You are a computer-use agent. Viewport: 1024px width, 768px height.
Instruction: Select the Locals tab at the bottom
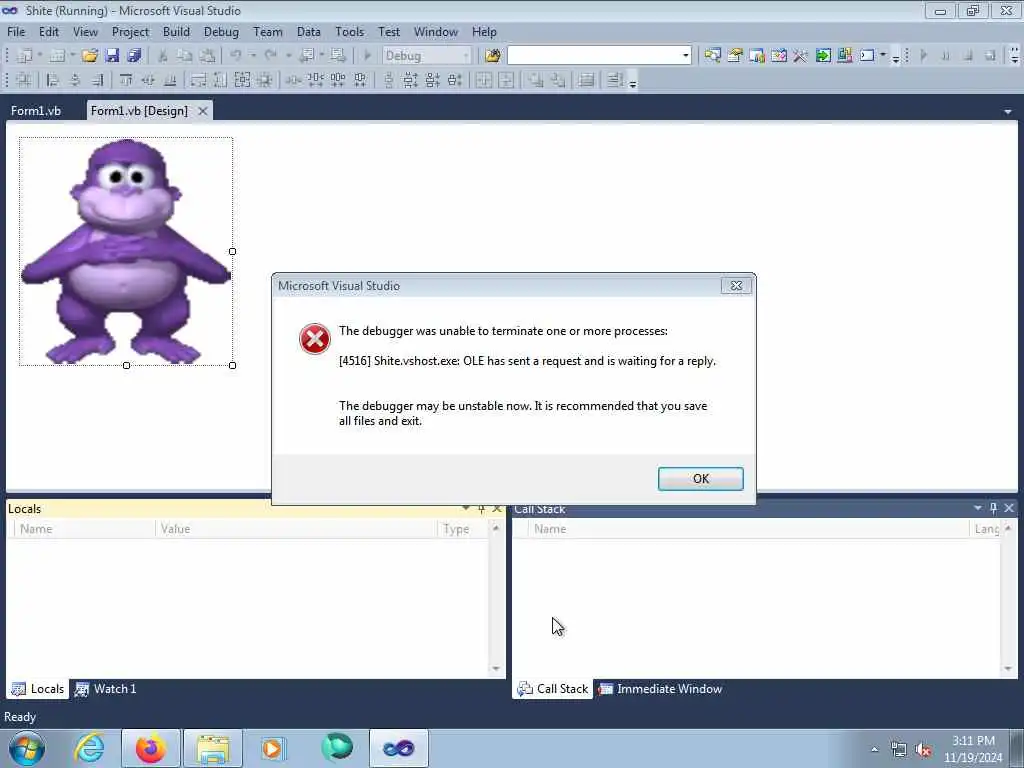pos(38,689)
